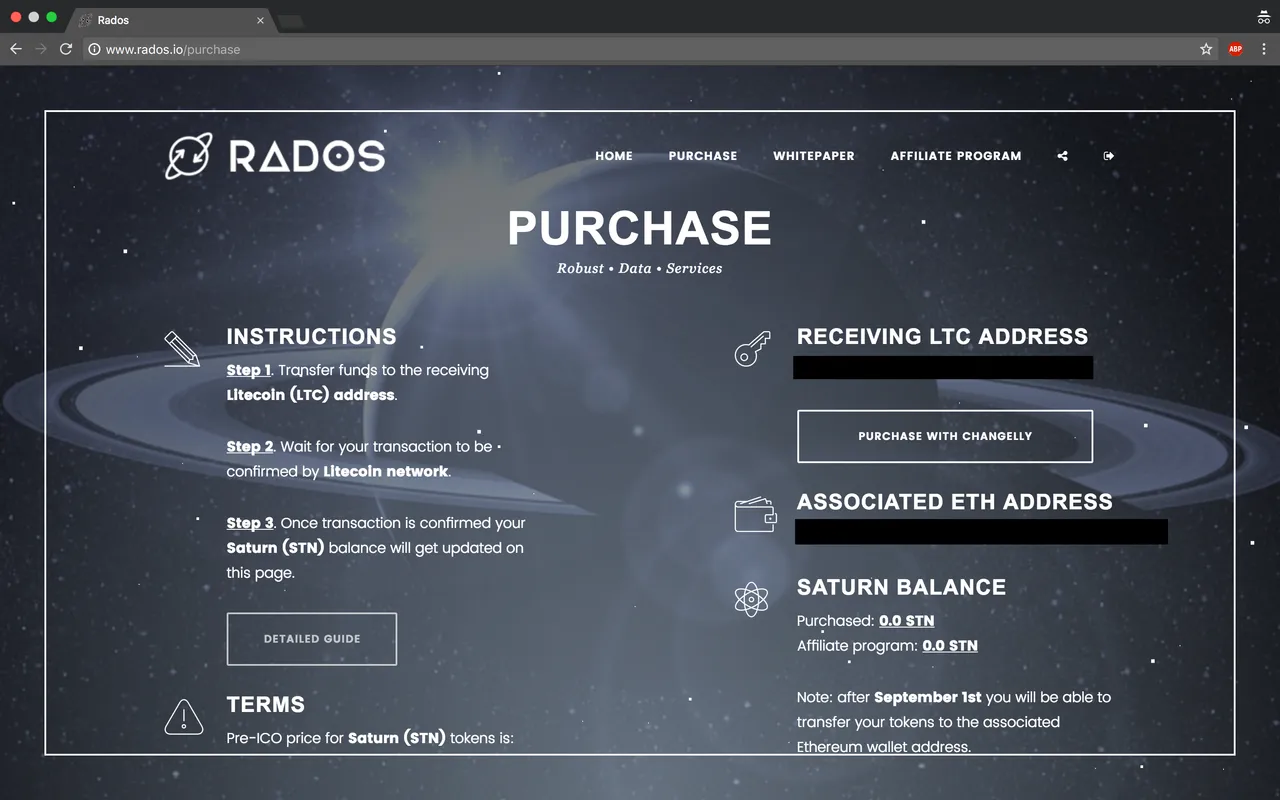Open the Adblock Plus extension icon
This screenshot has width=1280, height=800.
coord(1235,49)
